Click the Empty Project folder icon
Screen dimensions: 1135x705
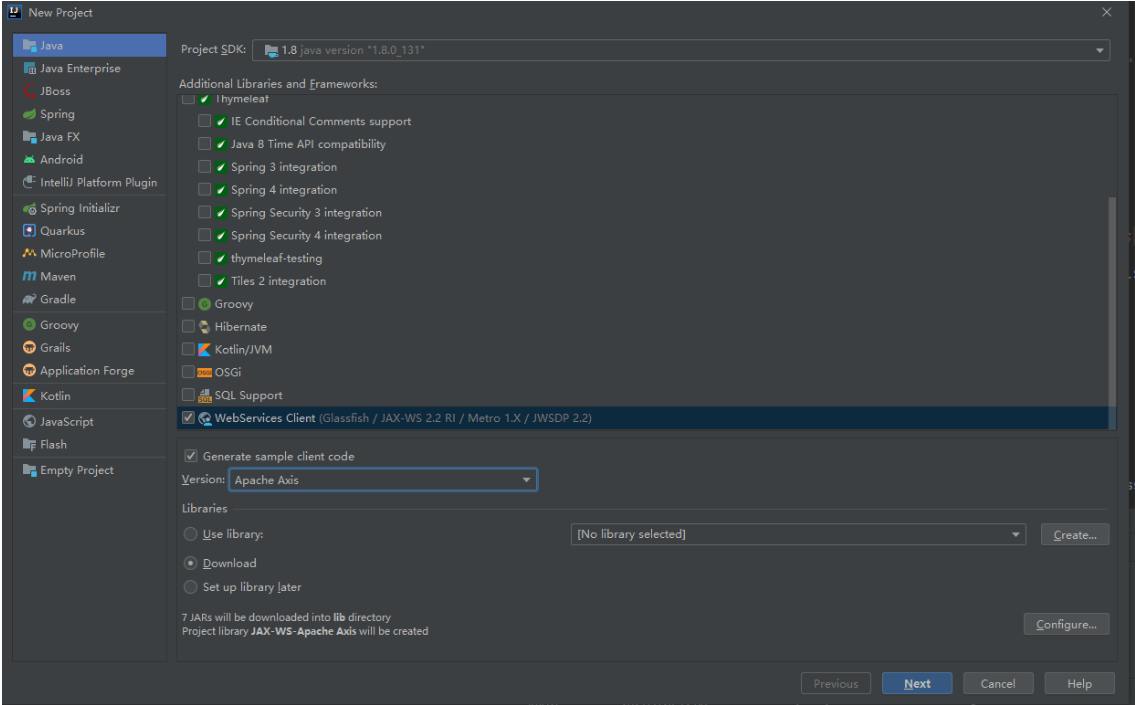[29, 470]
